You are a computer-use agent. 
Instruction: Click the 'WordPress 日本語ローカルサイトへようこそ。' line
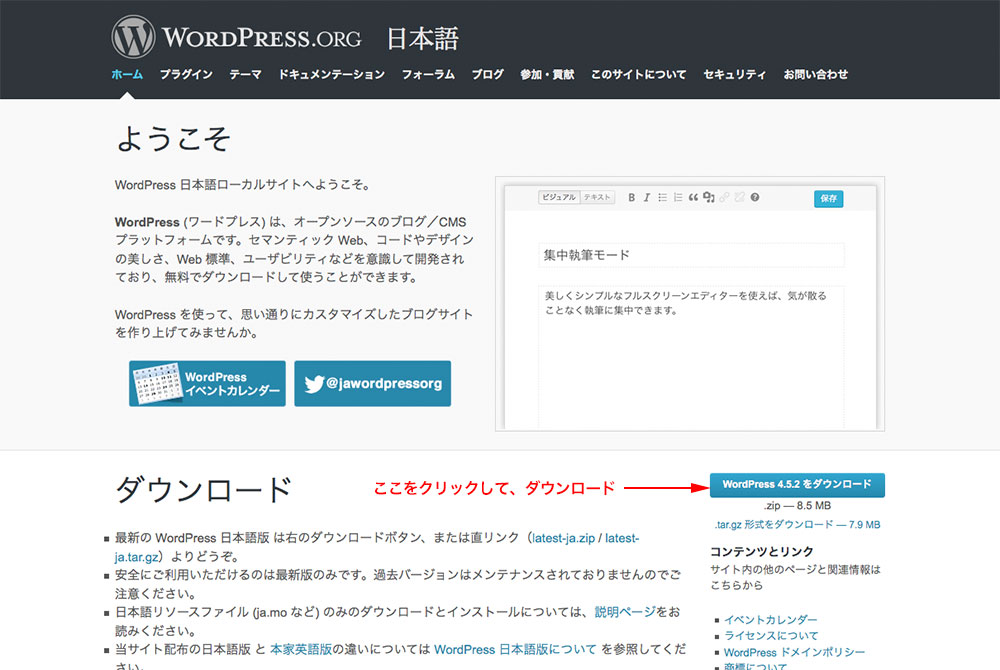point(243,185)
